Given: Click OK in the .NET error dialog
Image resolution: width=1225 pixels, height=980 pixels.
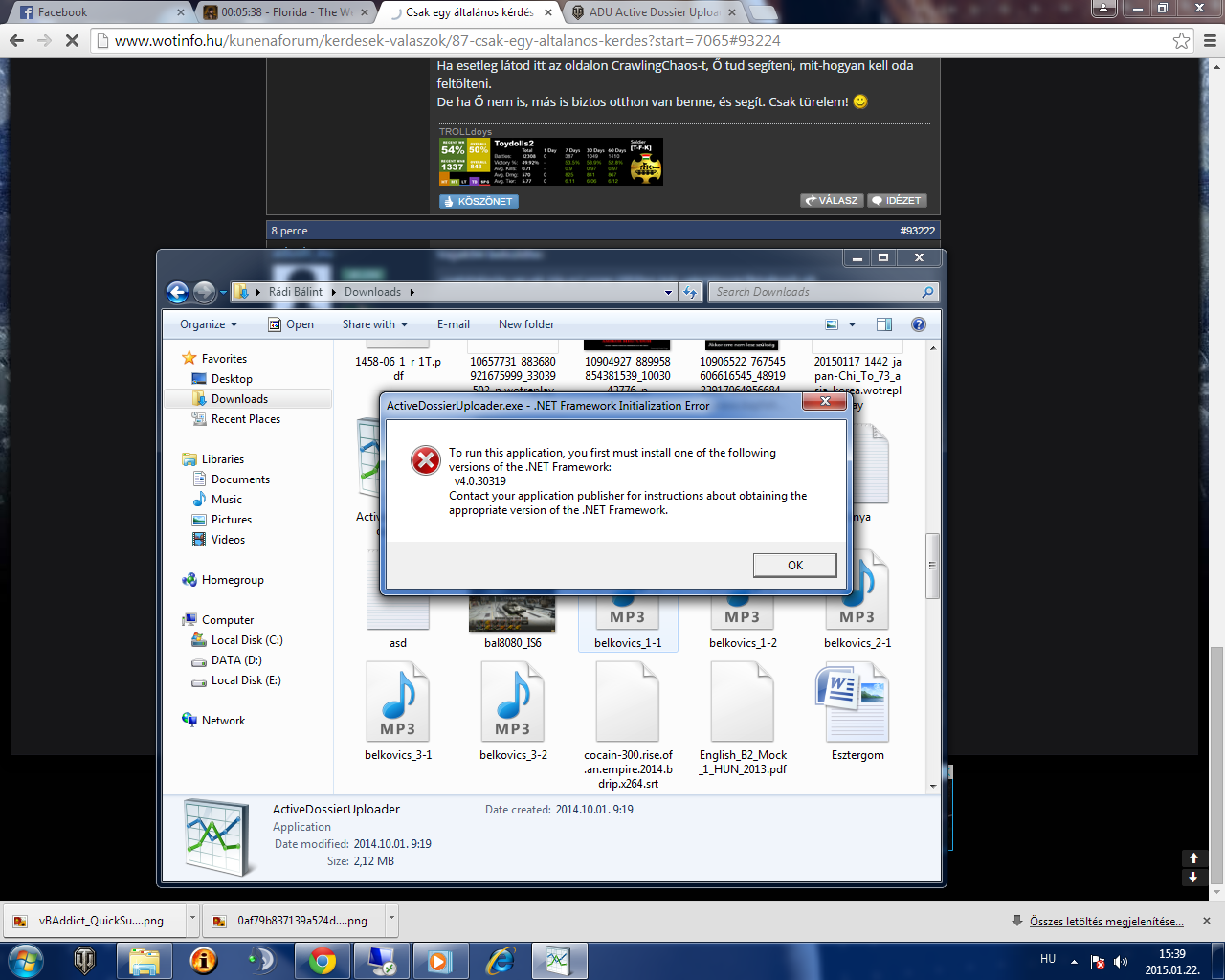Looking at the screenshot, I should coord(794,566).
